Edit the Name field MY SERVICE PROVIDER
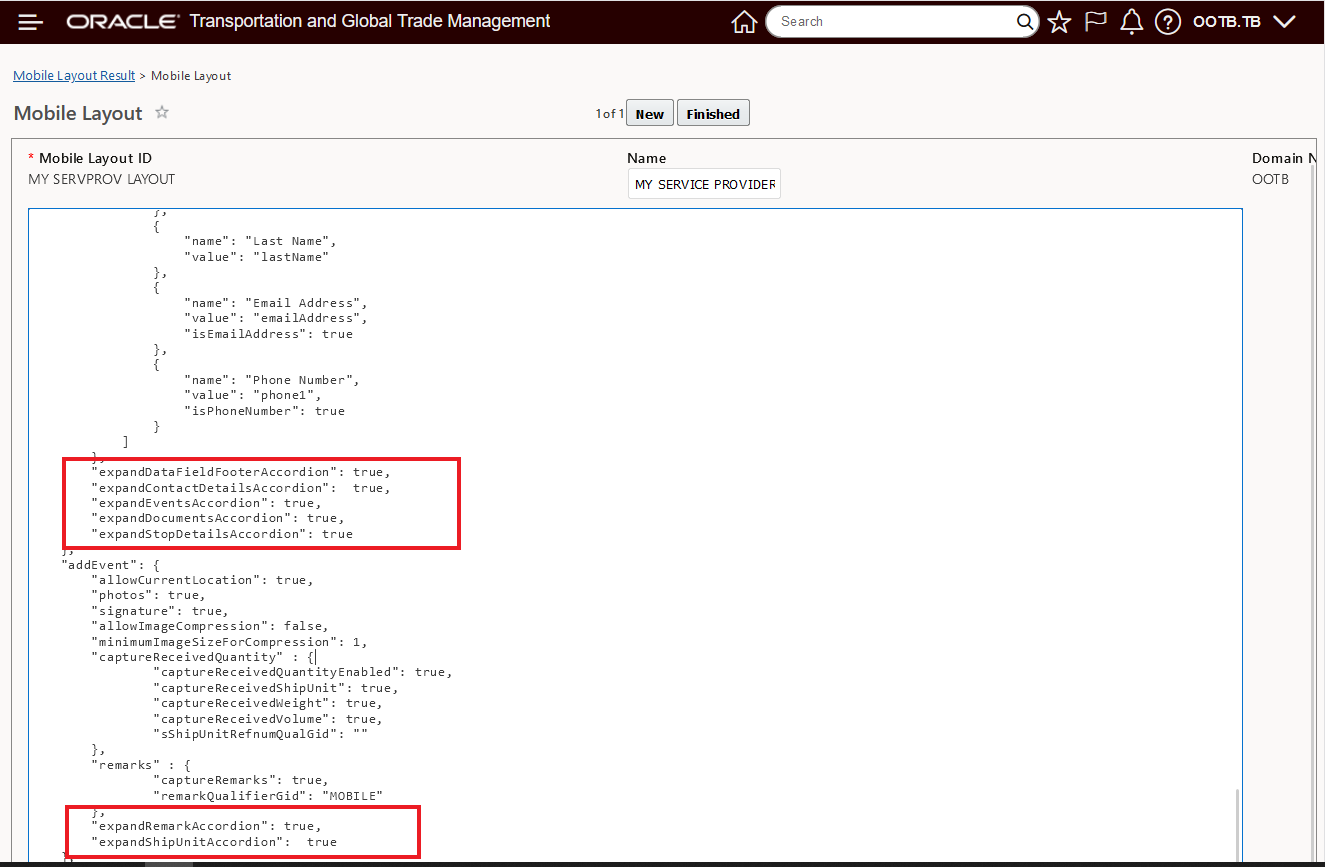1325x867 pixels. [x=704, y=184]
